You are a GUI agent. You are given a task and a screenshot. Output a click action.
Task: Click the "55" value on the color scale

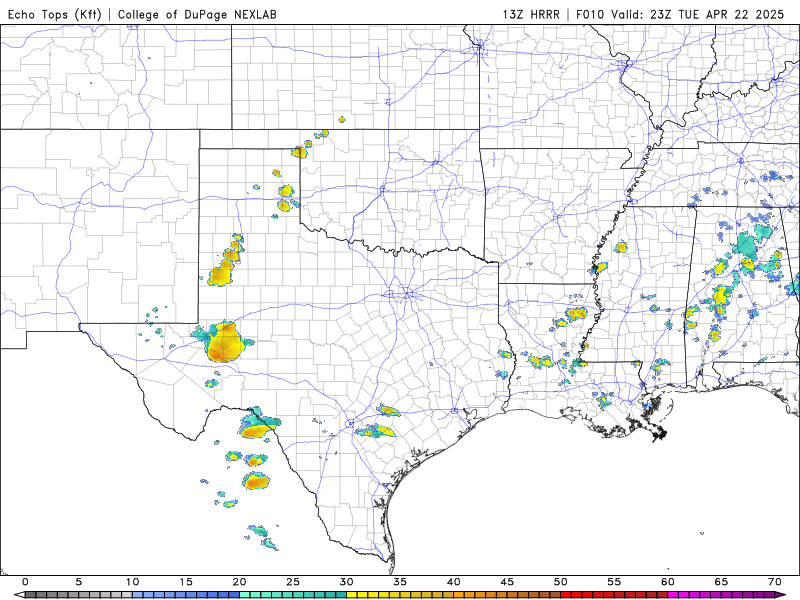tap(614, 582)
